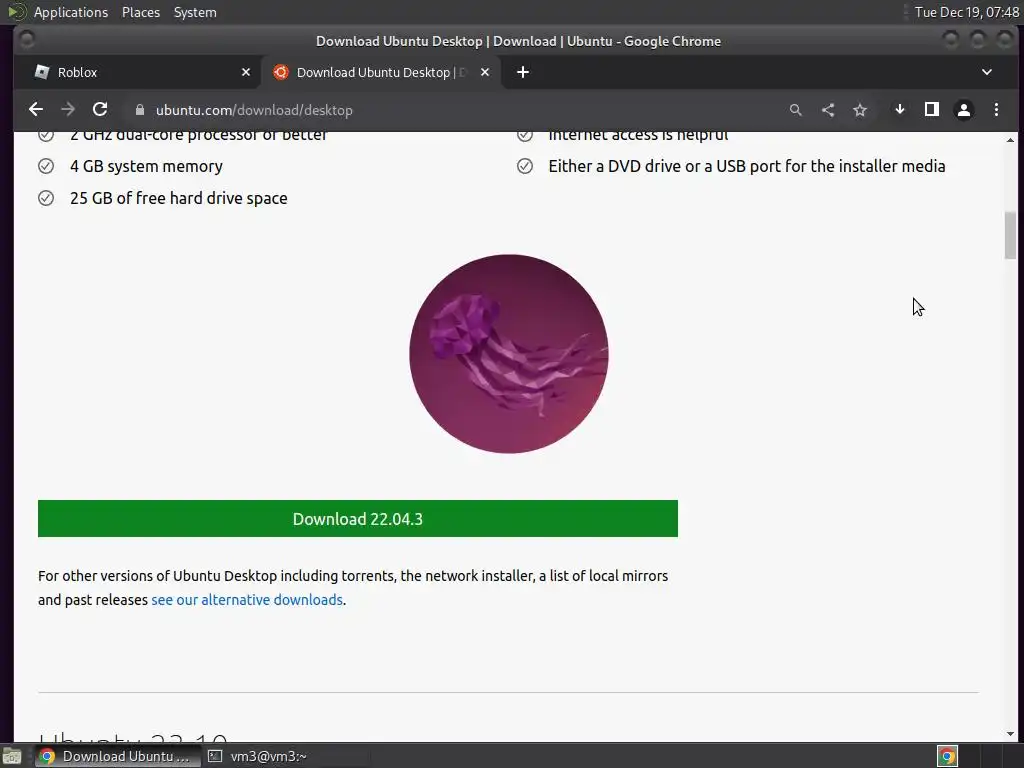Click the Download 22.04.3 button
Viewport: 1024px width, 768px height.
click(358, 519)
